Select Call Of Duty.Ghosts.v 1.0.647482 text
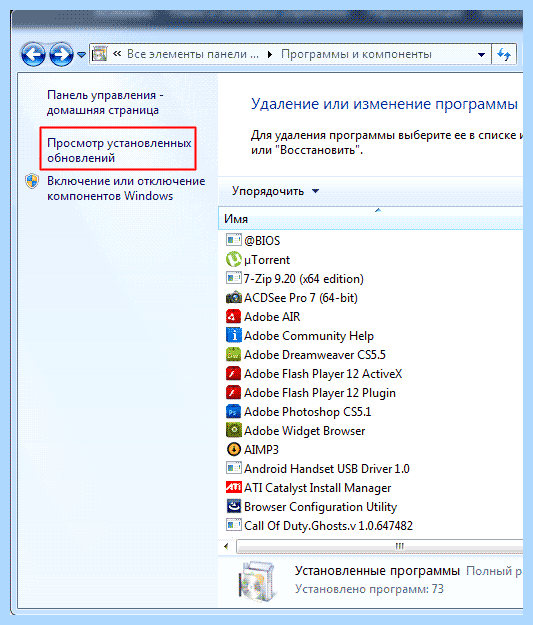 pos(328,526)
